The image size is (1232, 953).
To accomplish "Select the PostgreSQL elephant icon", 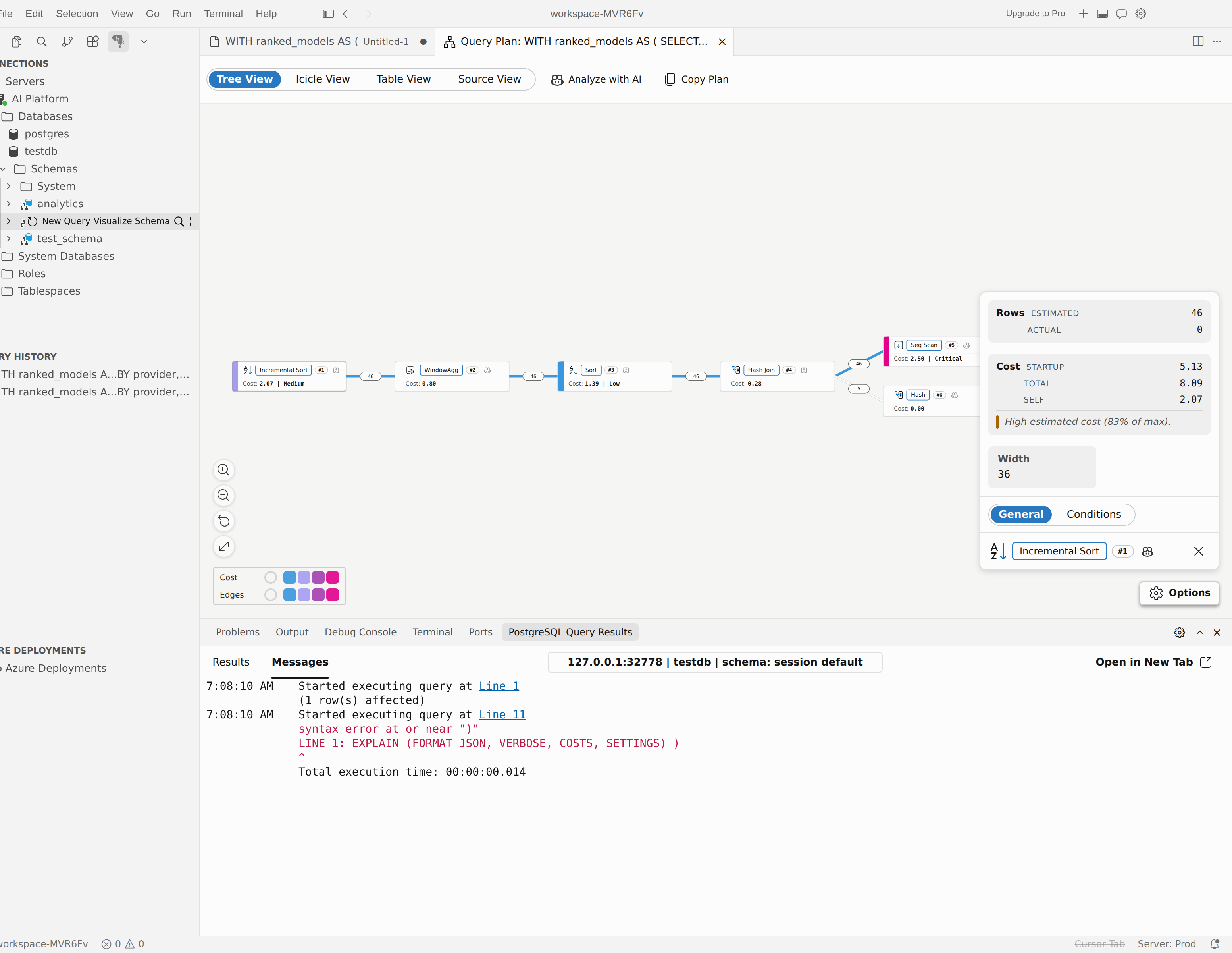I will click(x=118, y=41).
